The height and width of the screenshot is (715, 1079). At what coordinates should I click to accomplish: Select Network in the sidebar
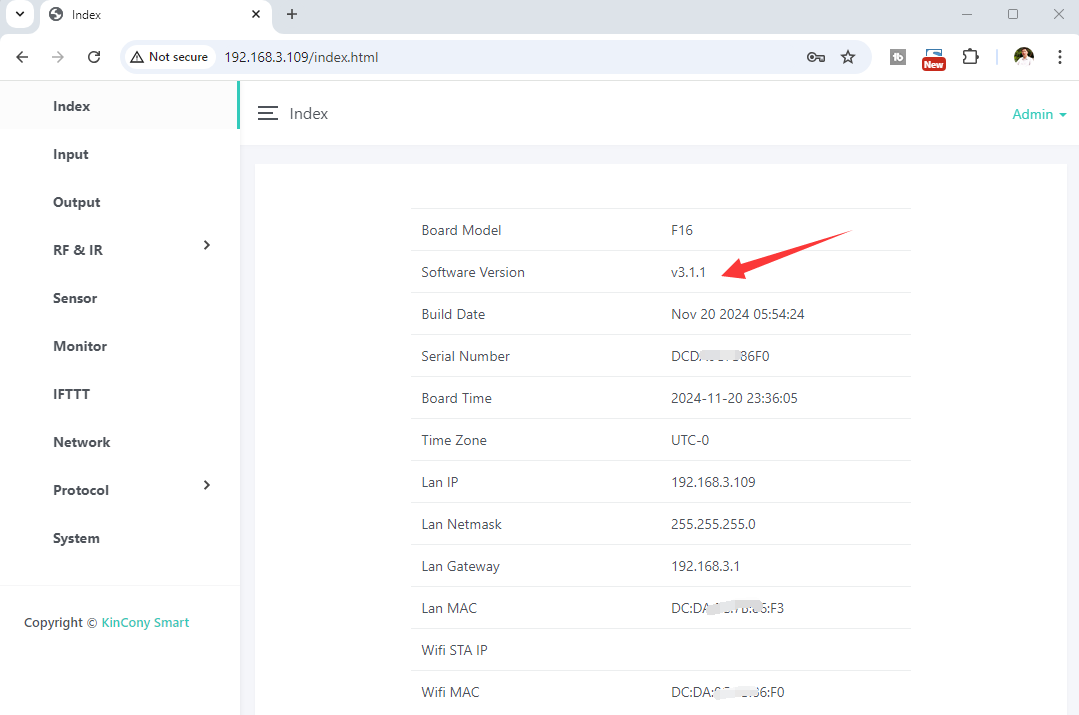[82, 442]
